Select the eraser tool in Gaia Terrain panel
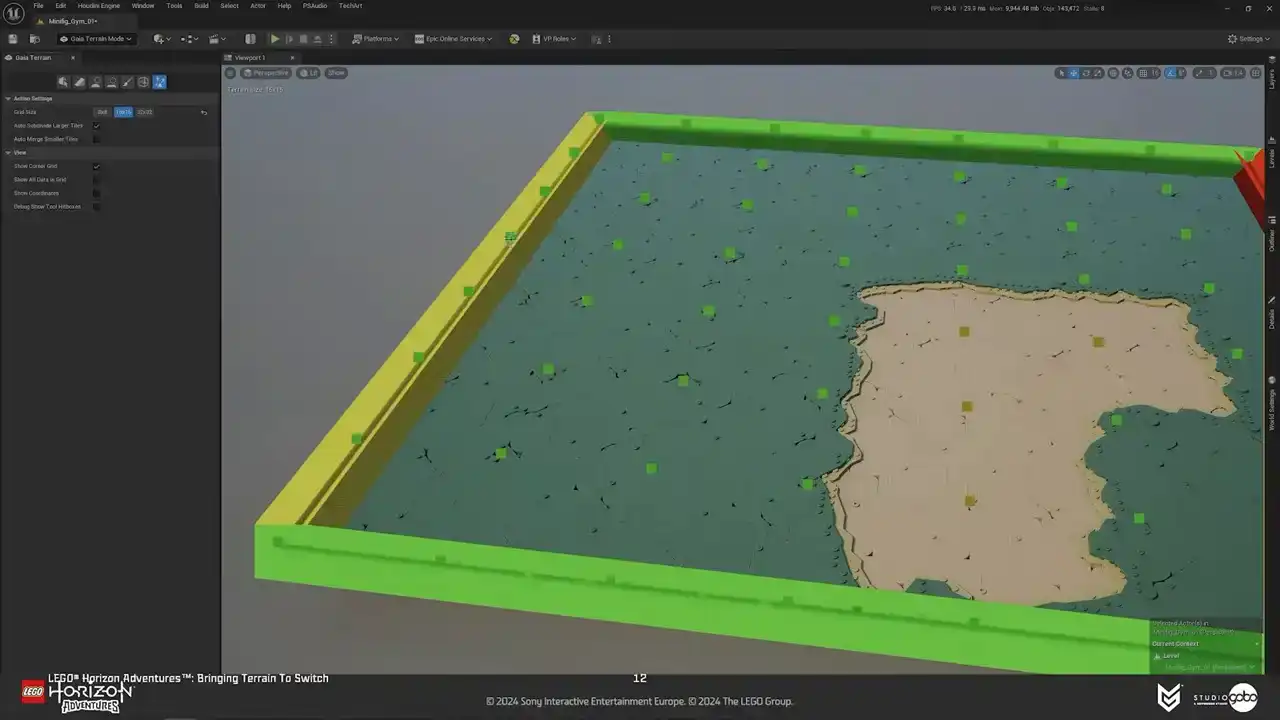Screen dimensions: 1280x720 [79, 82]
